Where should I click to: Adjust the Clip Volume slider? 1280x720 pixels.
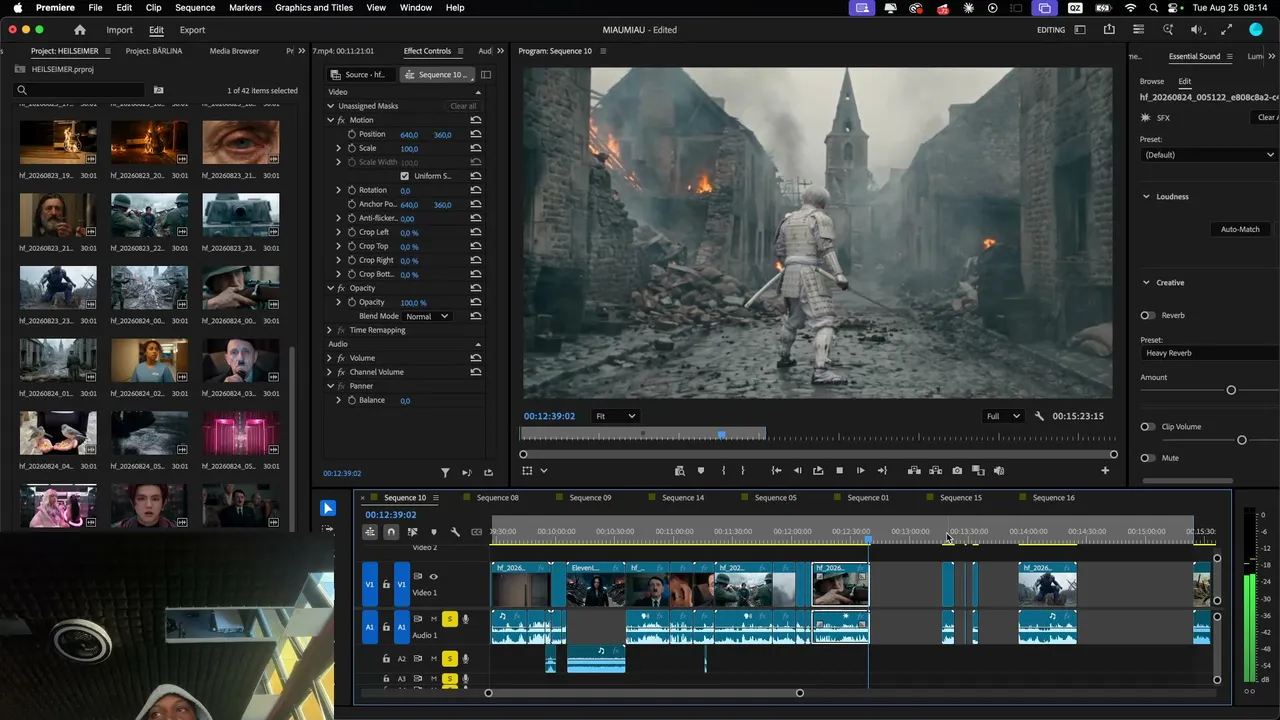(1242, 440)
